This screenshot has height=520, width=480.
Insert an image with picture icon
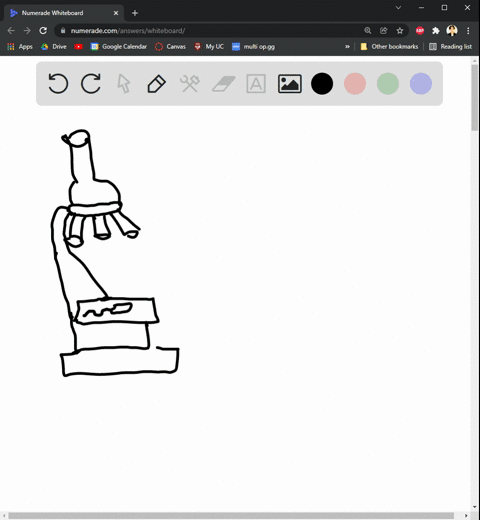point(290,84)
